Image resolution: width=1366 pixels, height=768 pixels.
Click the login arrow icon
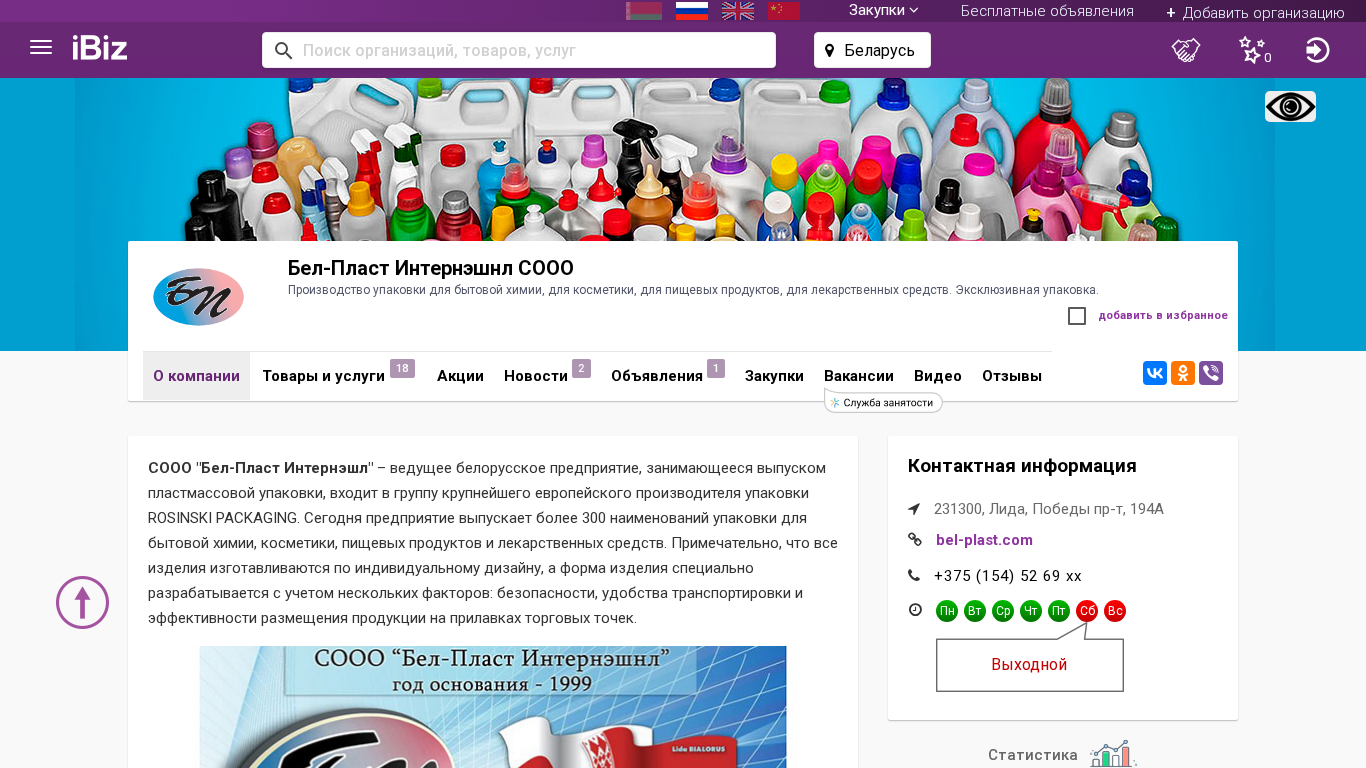[1318, 50]
